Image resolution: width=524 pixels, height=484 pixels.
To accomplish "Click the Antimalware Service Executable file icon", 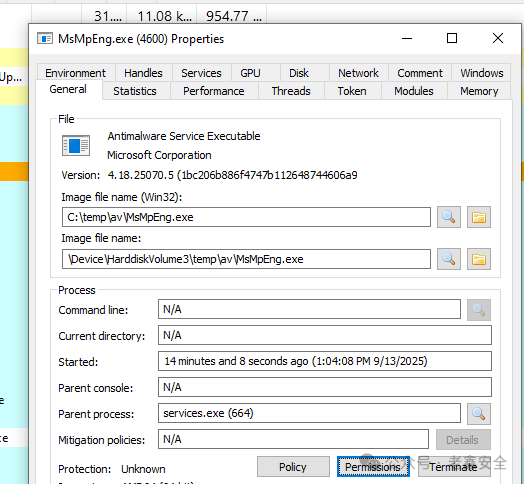I will click(x=76, y=145).
